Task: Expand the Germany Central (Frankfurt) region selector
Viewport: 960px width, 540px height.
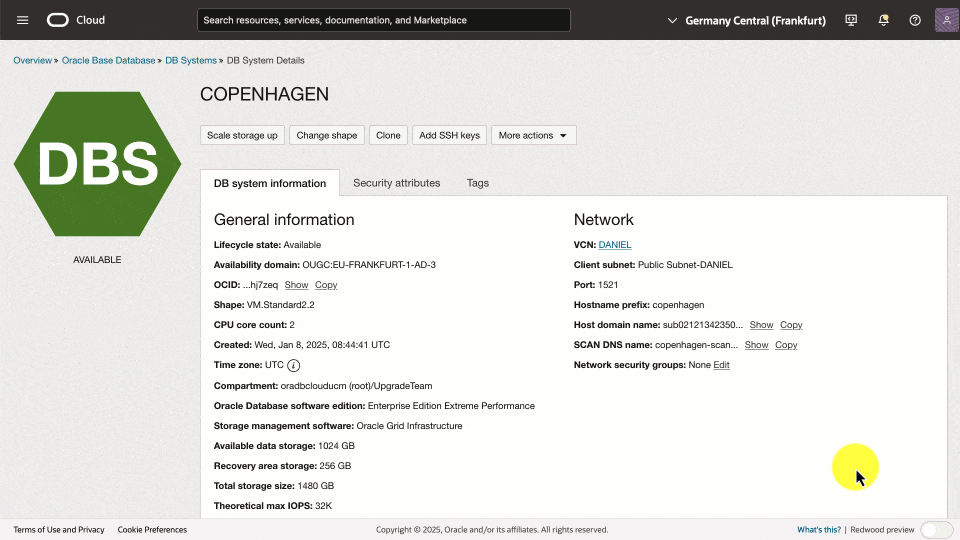Action: coord(746,20)
